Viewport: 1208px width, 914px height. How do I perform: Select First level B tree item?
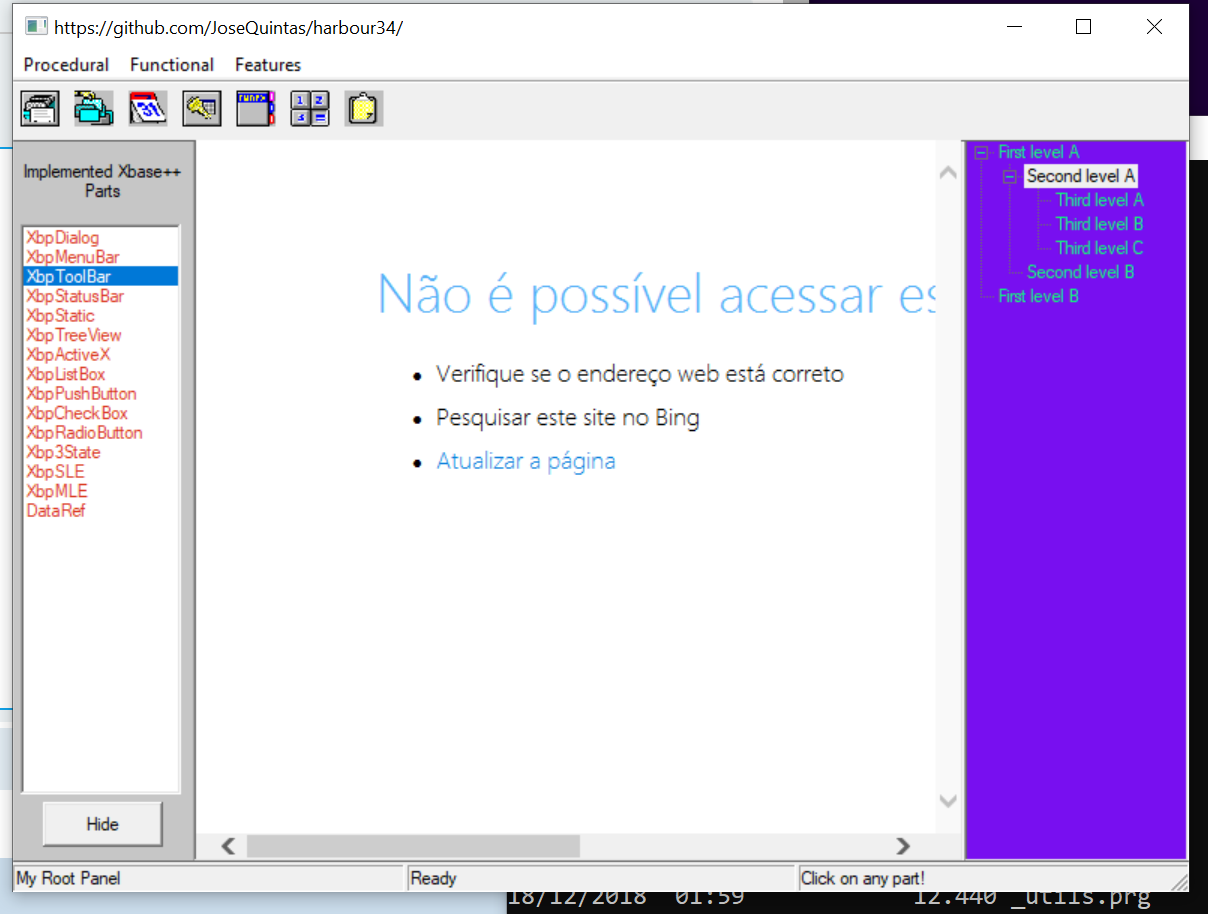tap(1038, 296)
